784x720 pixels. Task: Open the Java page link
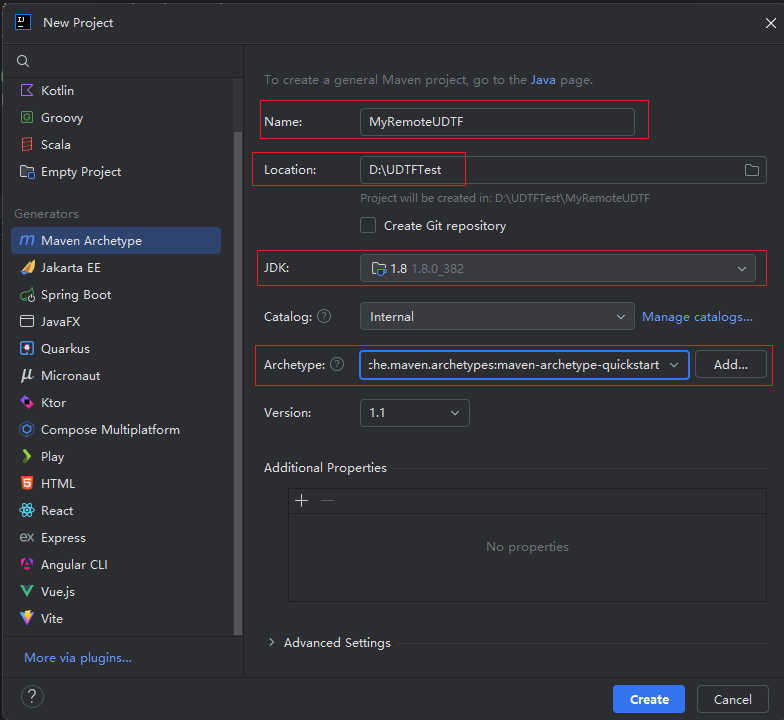pyautogui.click(x=543, y=80)
